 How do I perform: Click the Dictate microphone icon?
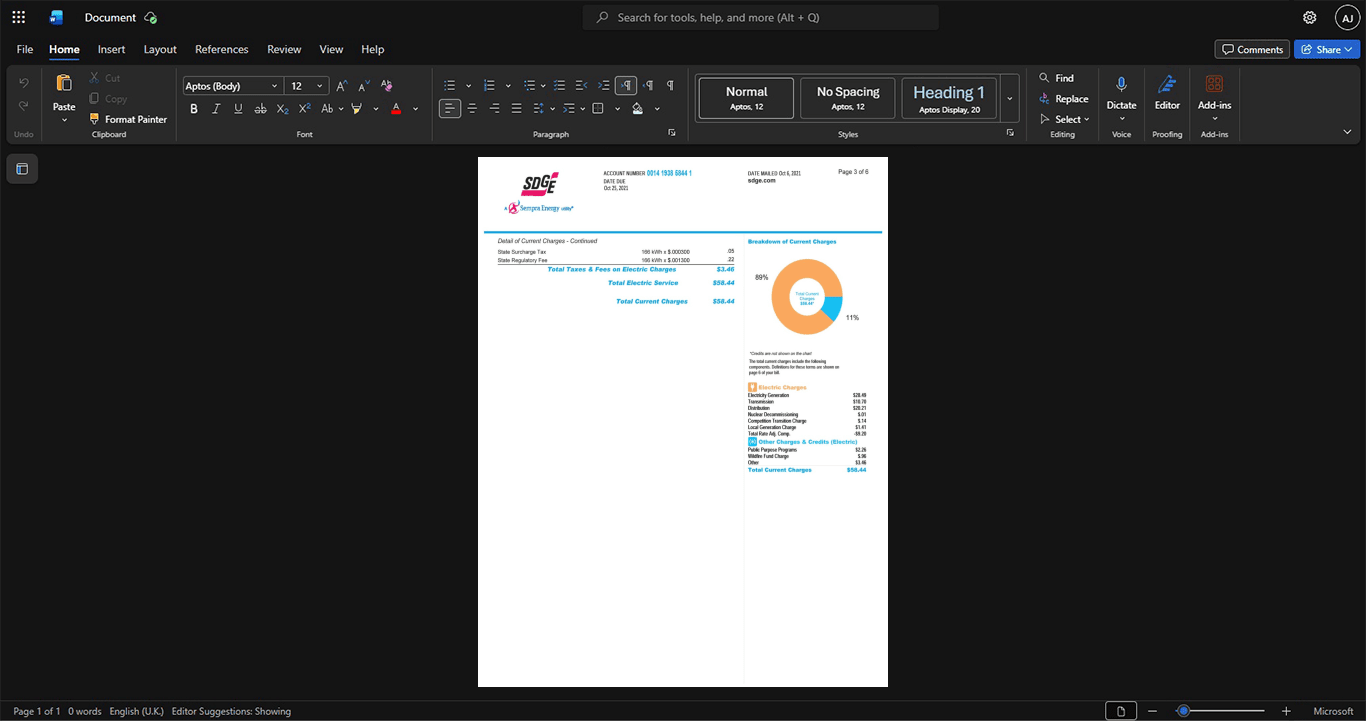click(1121, 85)
